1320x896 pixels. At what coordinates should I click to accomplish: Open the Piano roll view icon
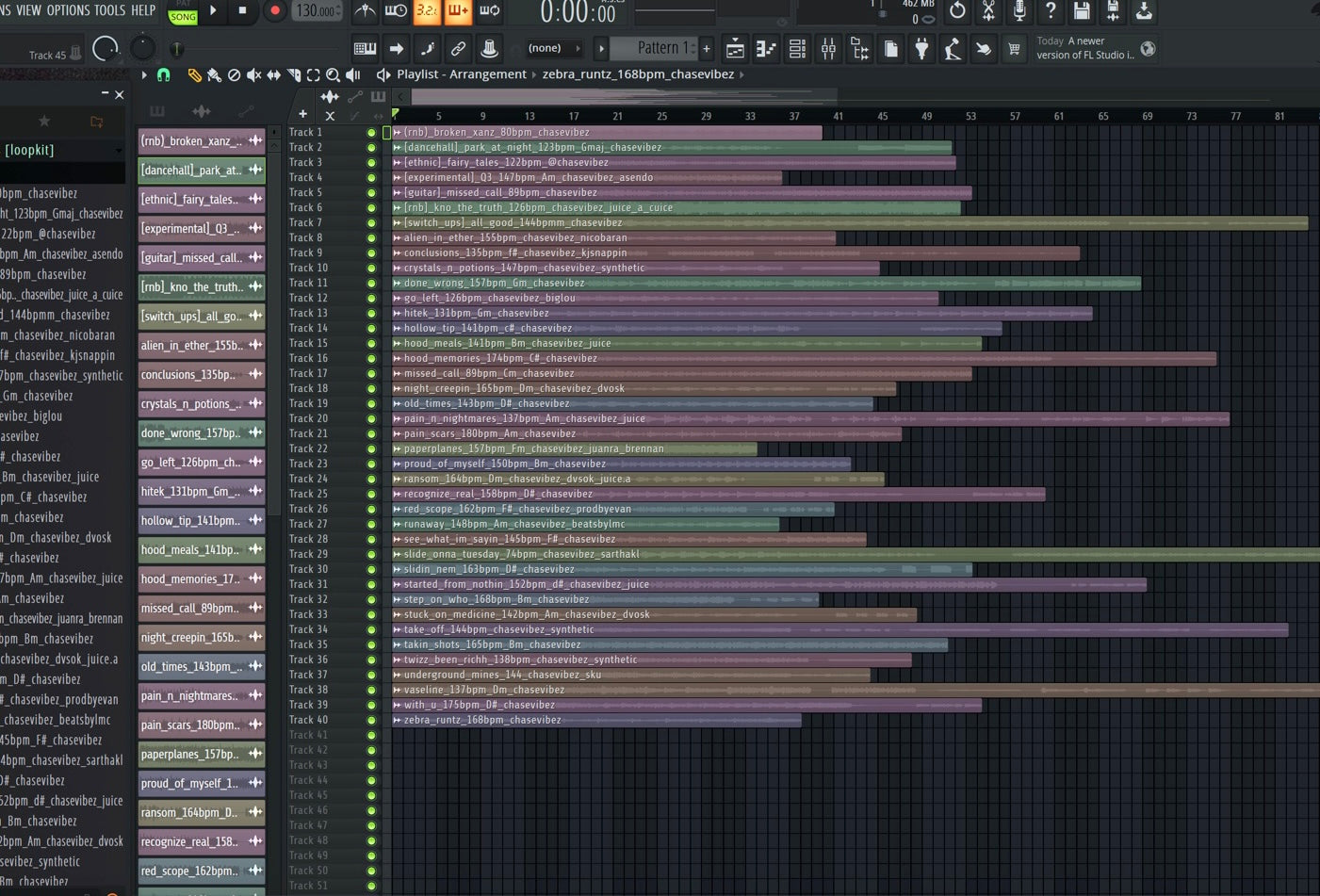pos(766,48)
